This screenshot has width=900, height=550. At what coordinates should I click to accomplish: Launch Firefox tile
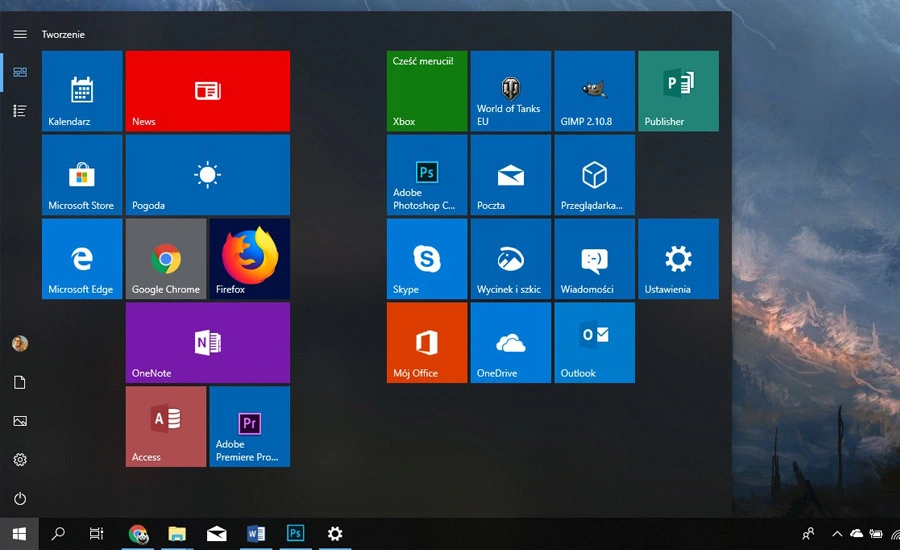(x=250, y=259)
